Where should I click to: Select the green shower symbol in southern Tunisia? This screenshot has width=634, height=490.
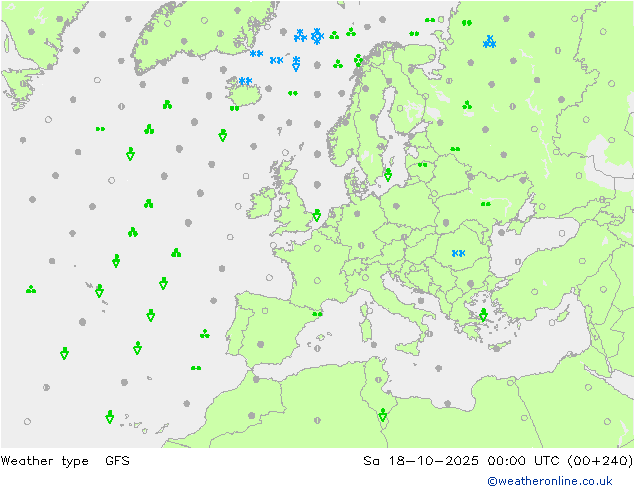click(383, 415)
